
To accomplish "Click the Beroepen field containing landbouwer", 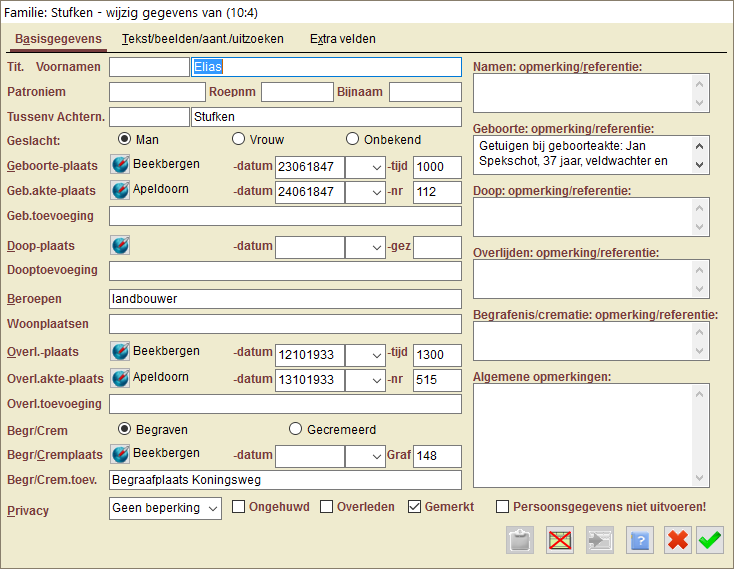I will coord(286,299).
